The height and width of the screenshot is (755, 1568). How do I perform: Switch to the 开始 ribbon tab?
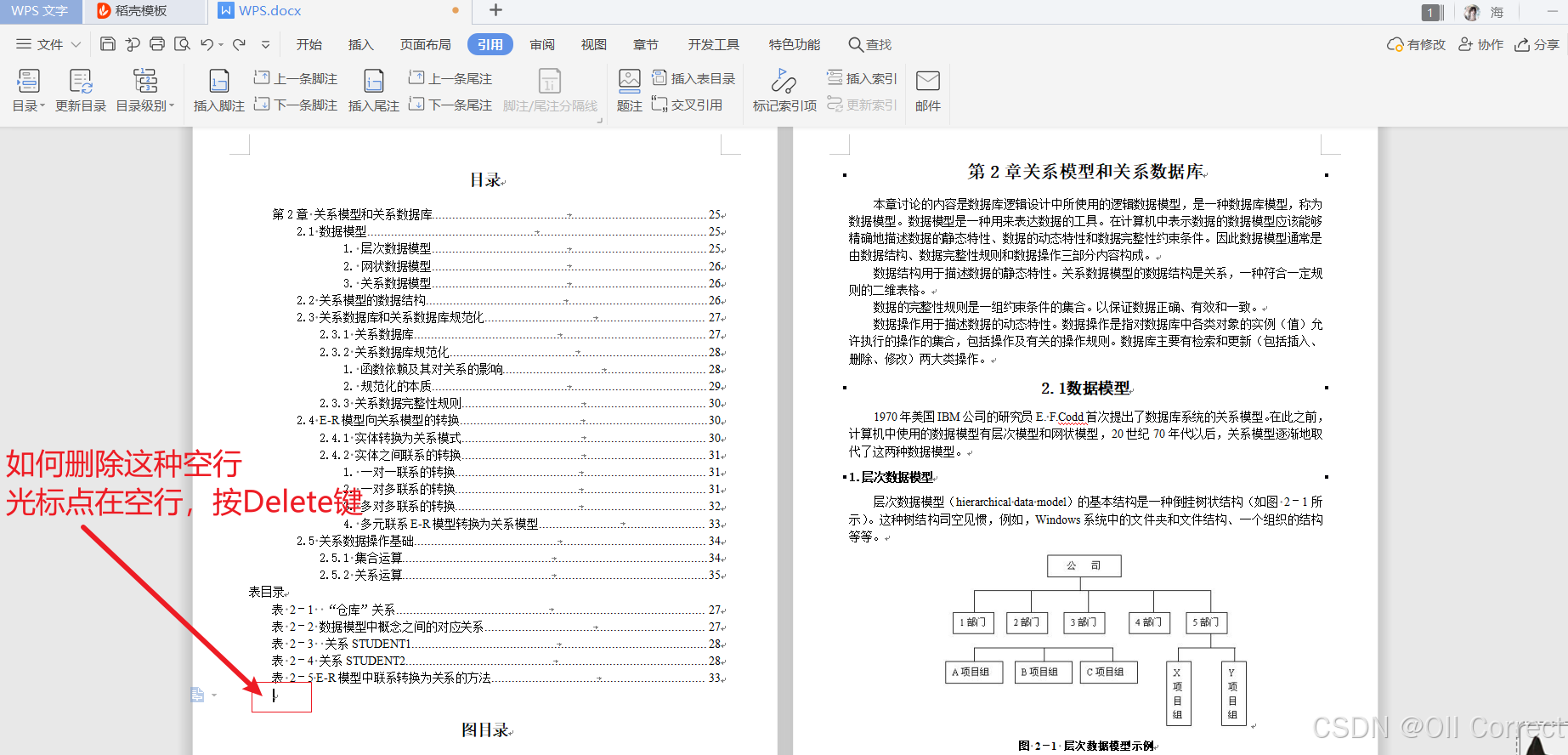309,44
